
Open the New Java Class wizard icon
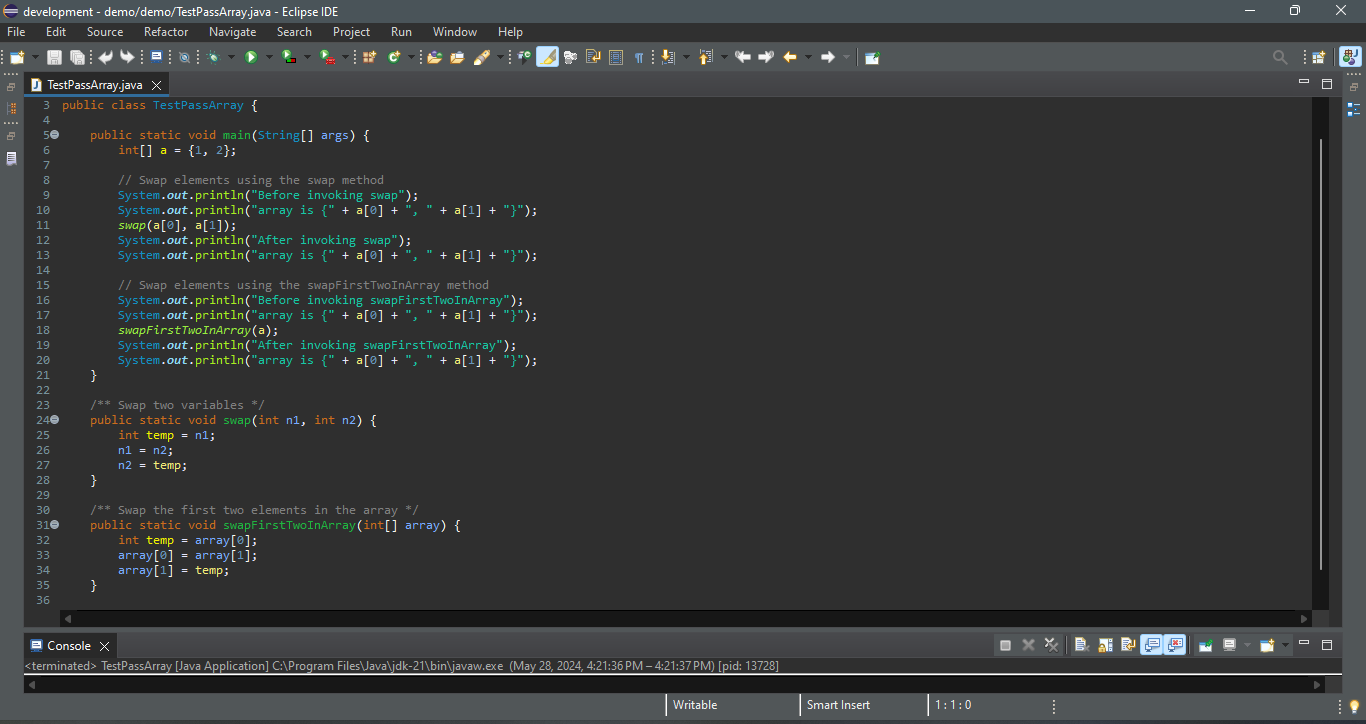394,57
